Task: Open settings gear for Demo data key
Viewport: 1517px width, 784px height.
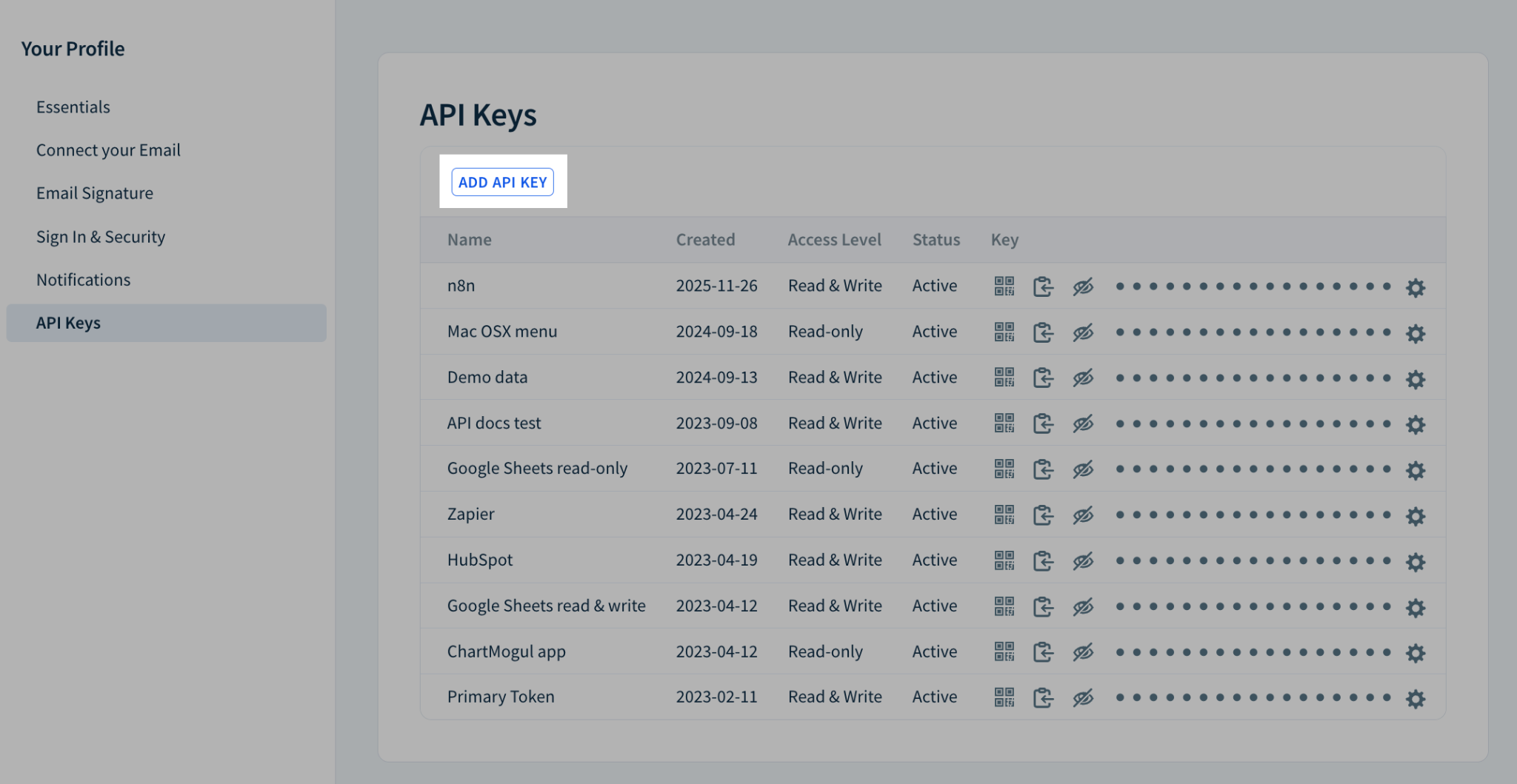Action: pyautogui.click(x=1416, y=378)
